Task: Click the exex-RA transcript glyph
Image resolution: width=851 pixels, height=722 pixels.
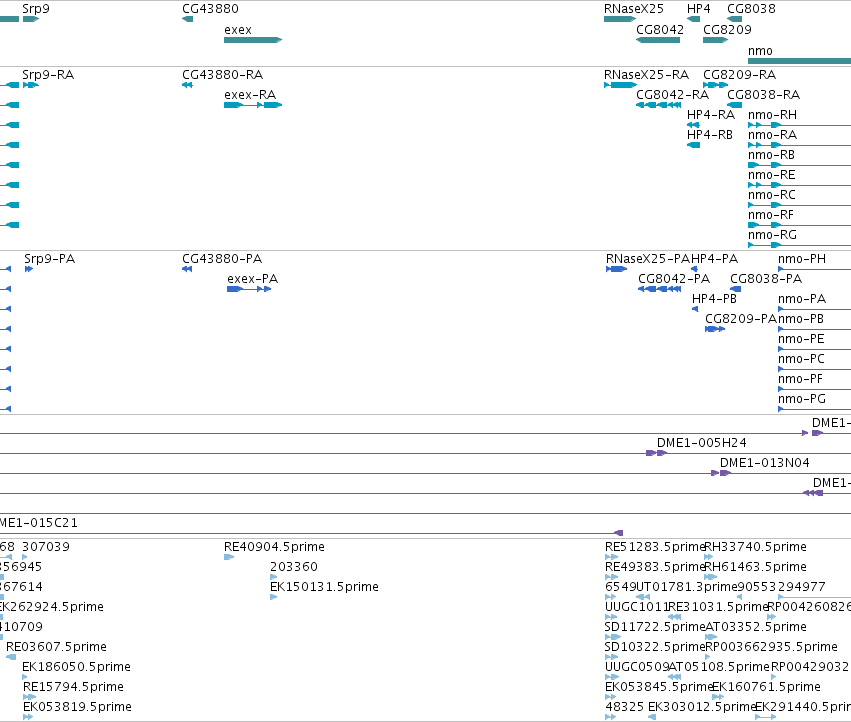Action: click(253, 105)
